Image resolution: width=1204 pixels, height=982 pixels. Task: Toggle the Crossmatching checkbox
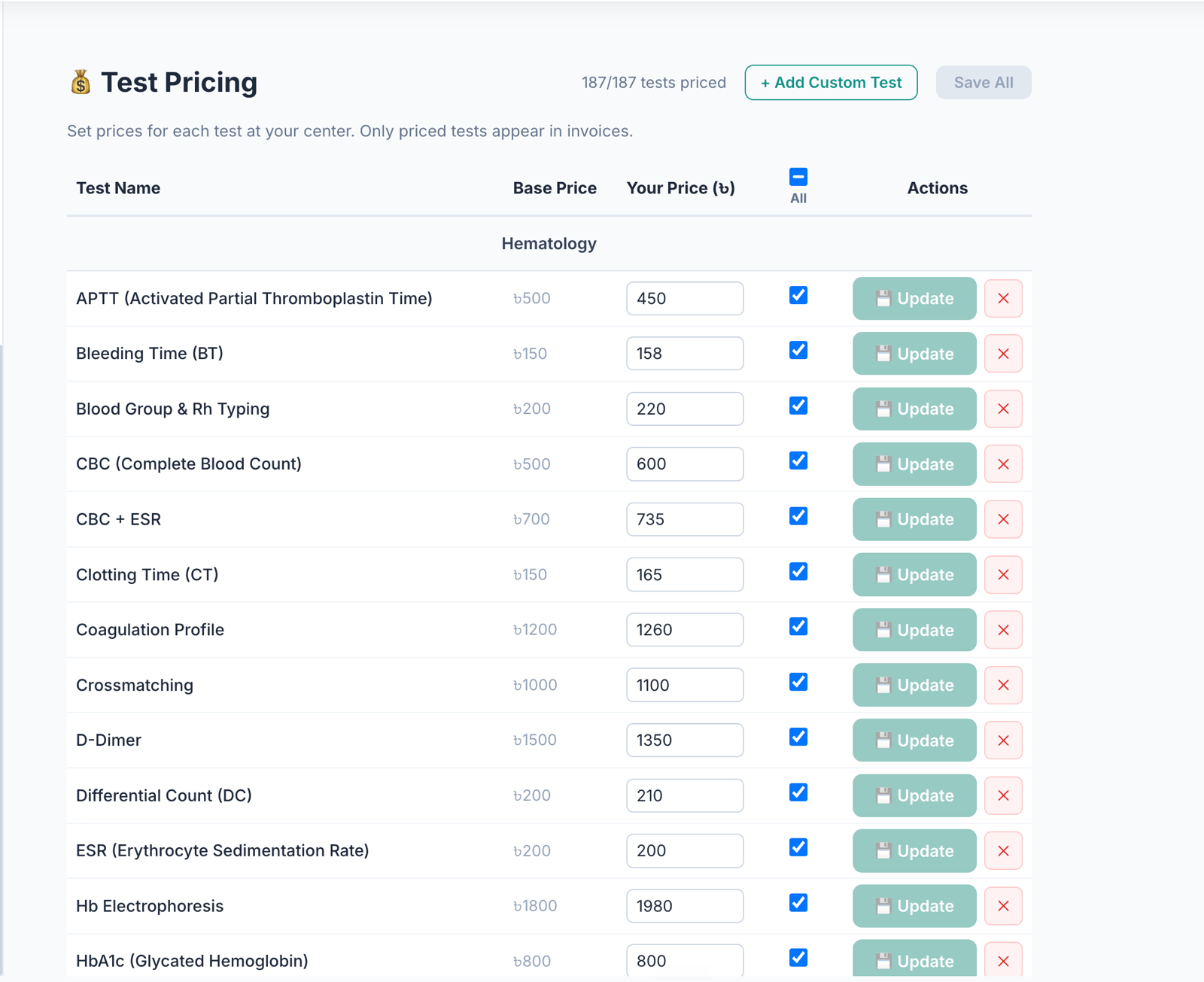(x=798, y=682)
